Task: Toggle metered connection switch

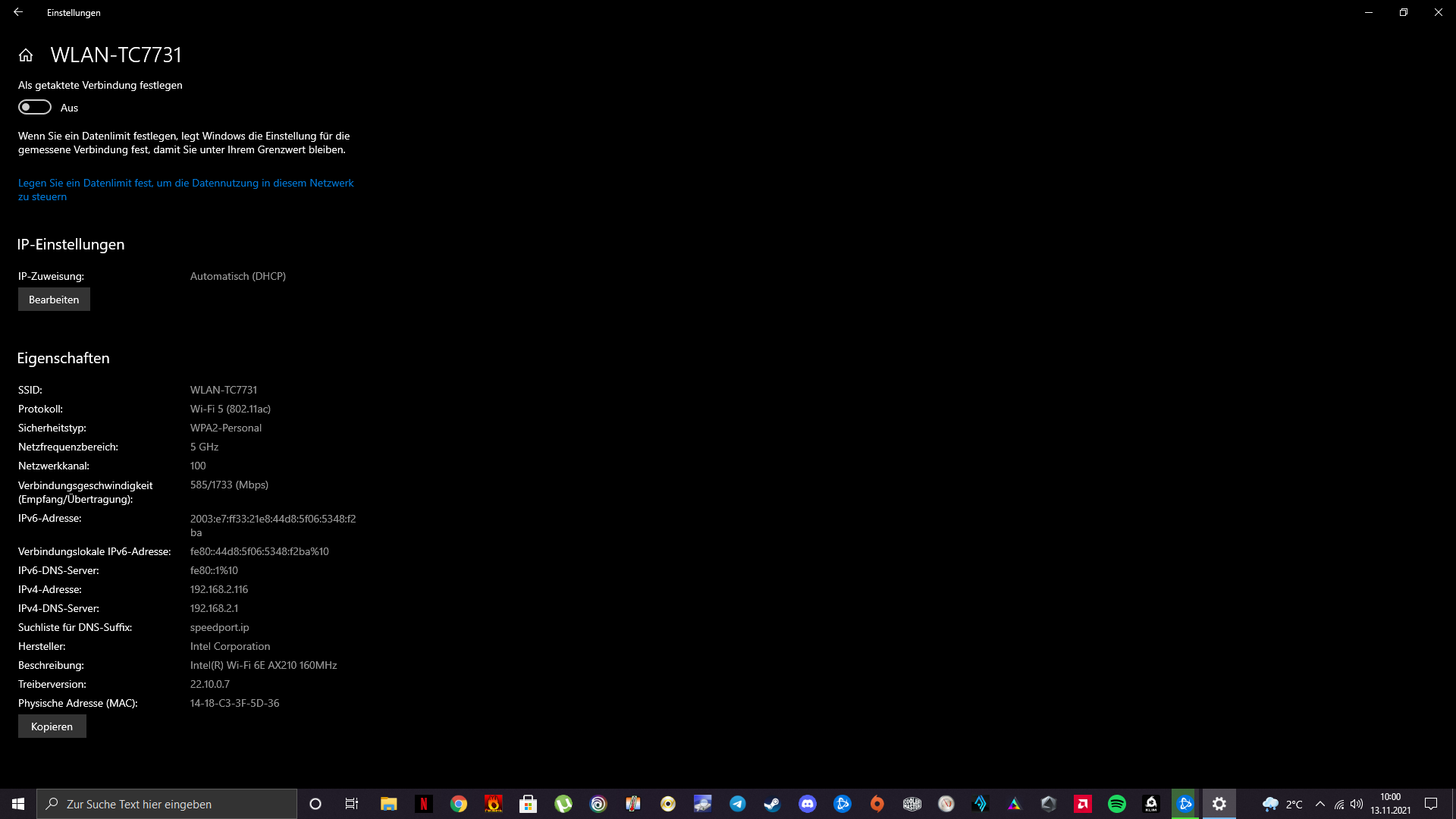Action: pyautogui.click(x=35, y=108)
